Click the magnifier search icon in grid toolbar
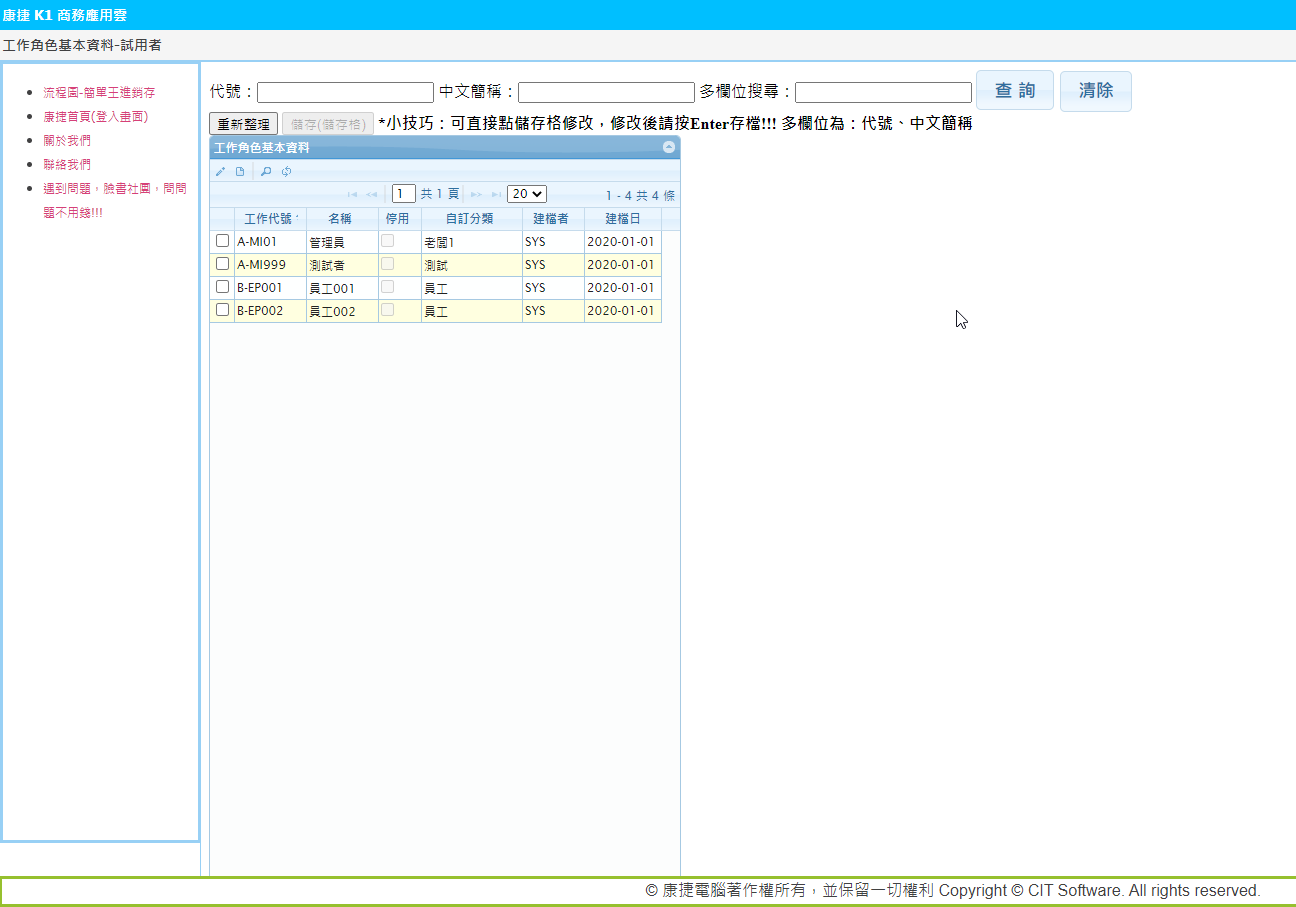This screenshot has width=1296, height=907. pyautogui.click(x=266, y=172)
